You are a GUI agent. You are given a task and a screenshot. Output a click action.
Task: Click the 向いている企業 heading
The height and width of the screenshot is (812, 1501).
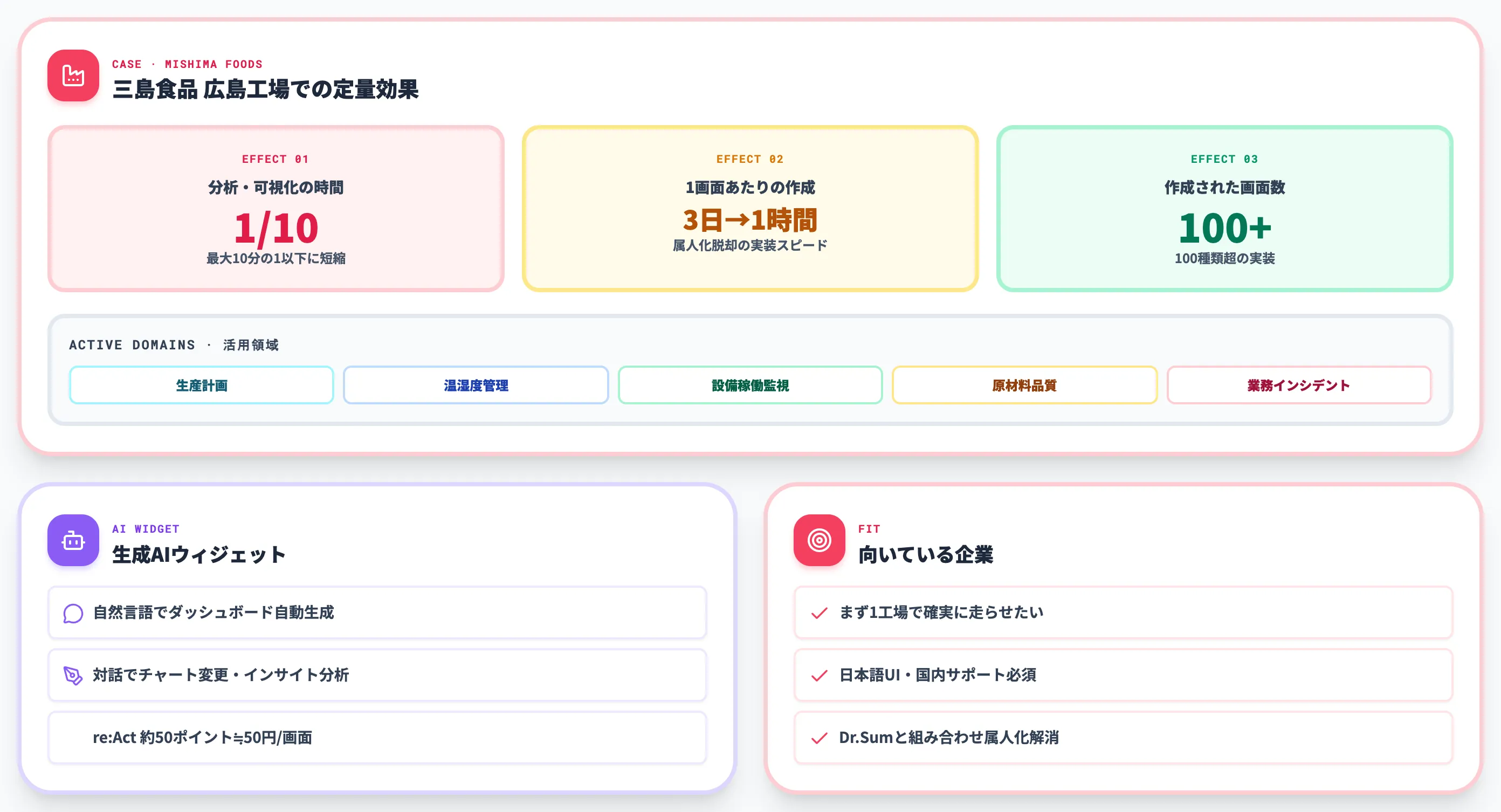[925, 554]
